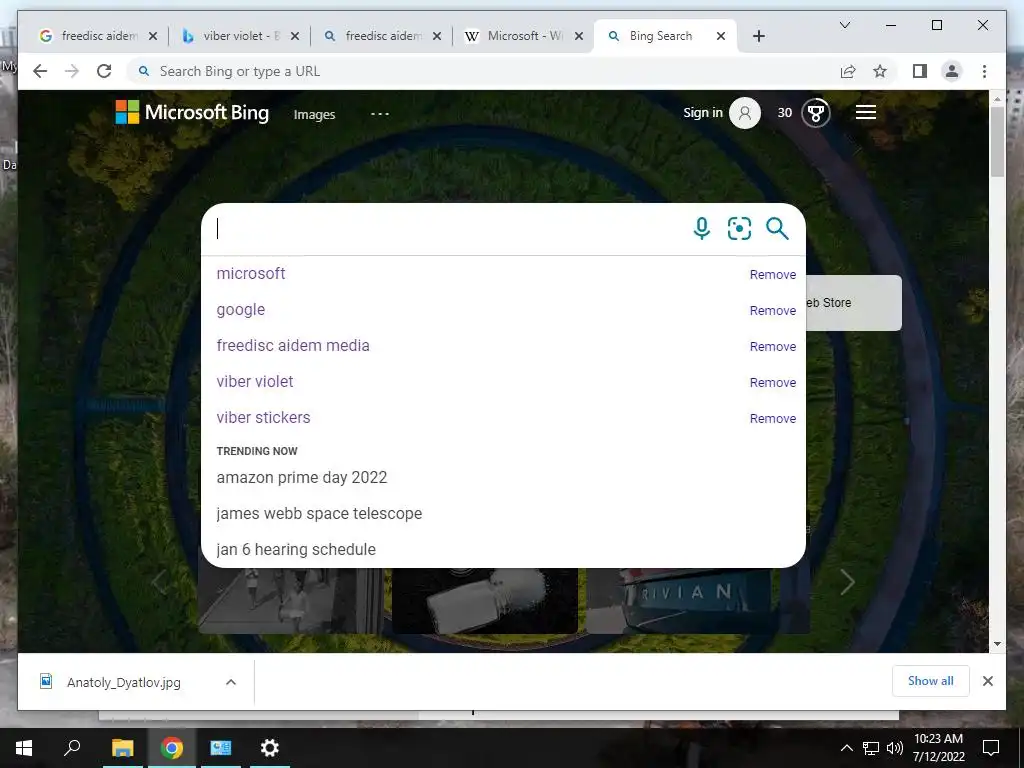Viewport: 1024px width, 768px height.
Task: Advance the news carousel with right arrow
Action: pos(848,582)
